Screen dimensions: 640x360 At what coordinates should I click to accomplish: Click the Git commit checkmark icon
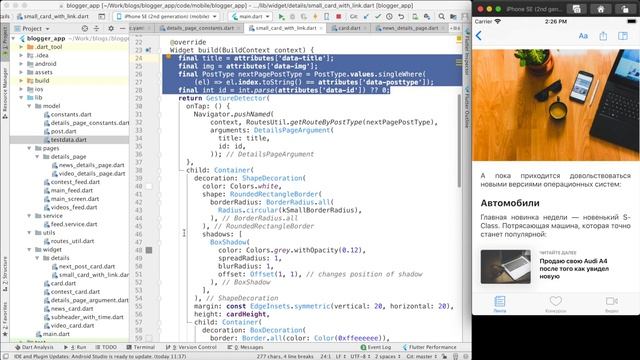coord(378,16)
